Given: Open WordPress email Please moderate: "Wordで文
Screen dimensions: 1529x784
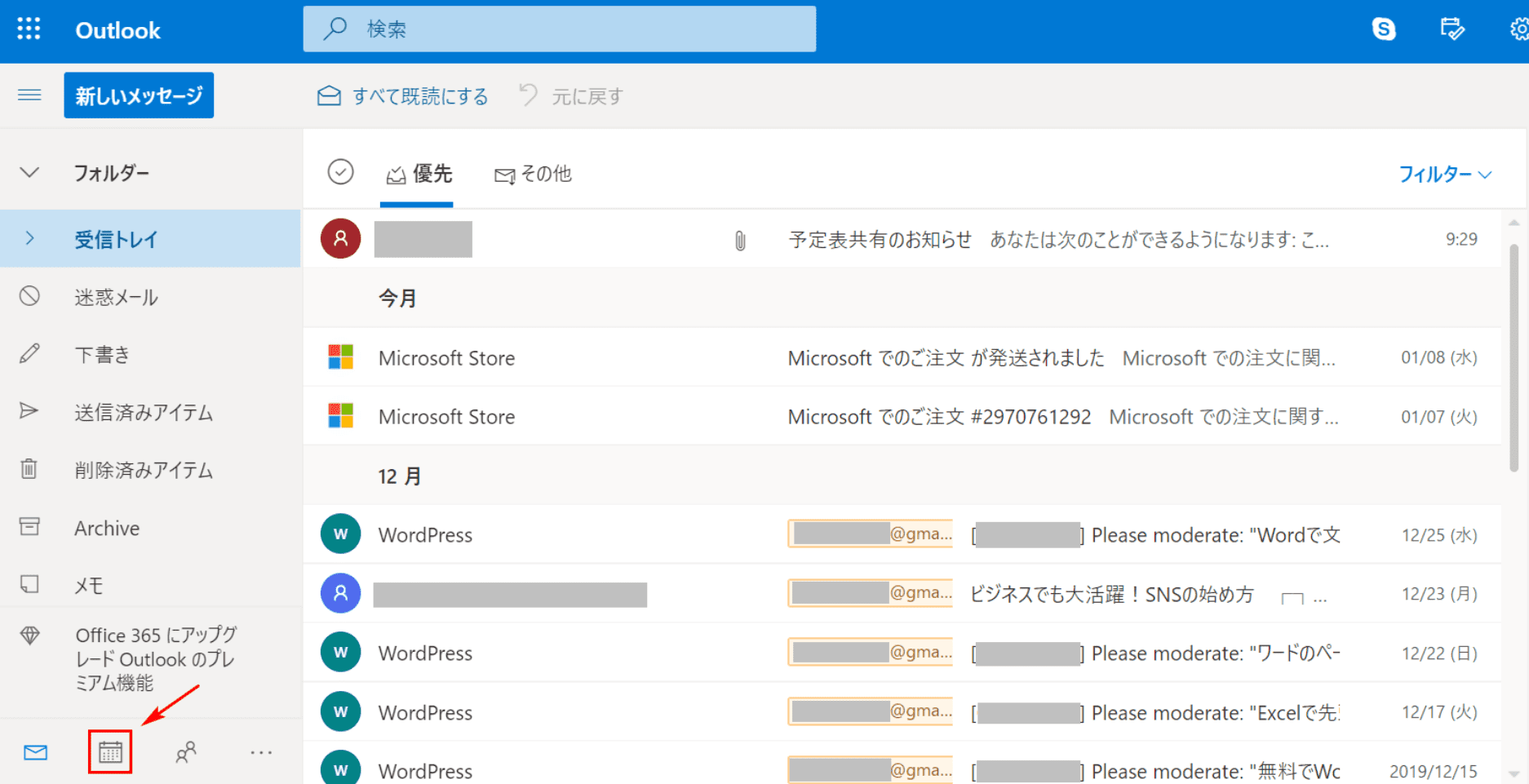Looking at the screenshot, I should tap(902, 534).
